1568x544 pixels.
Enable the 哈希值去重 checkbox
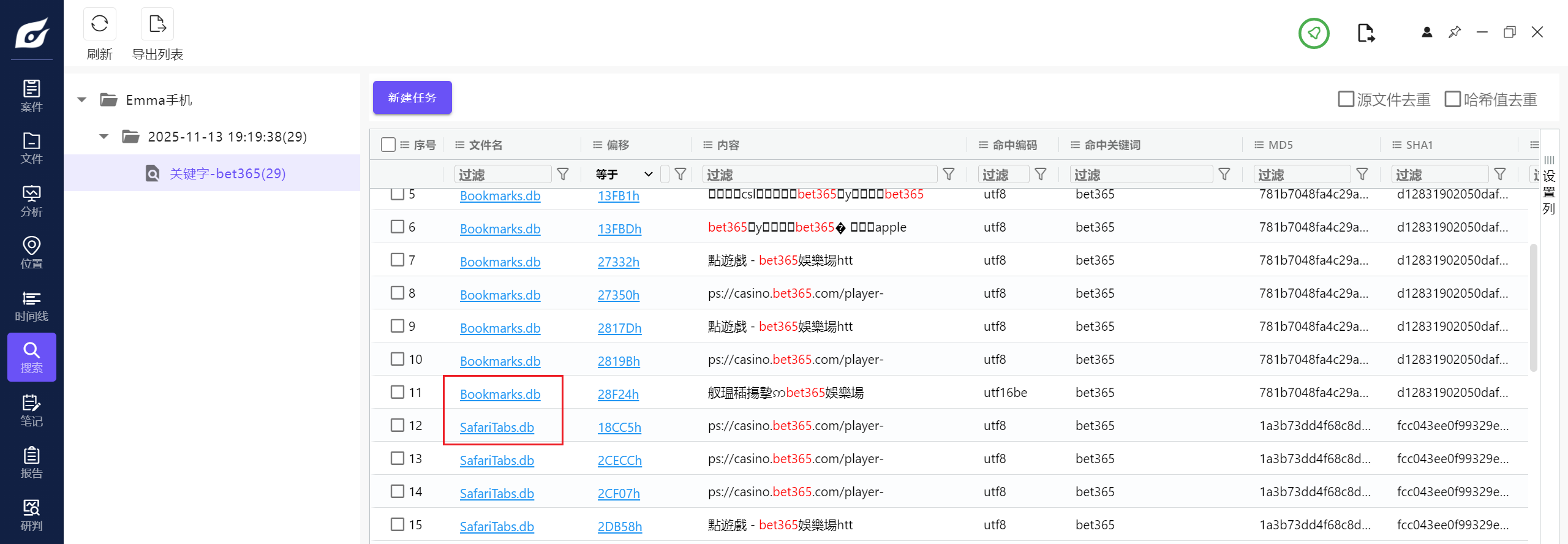pos(1452,99)
